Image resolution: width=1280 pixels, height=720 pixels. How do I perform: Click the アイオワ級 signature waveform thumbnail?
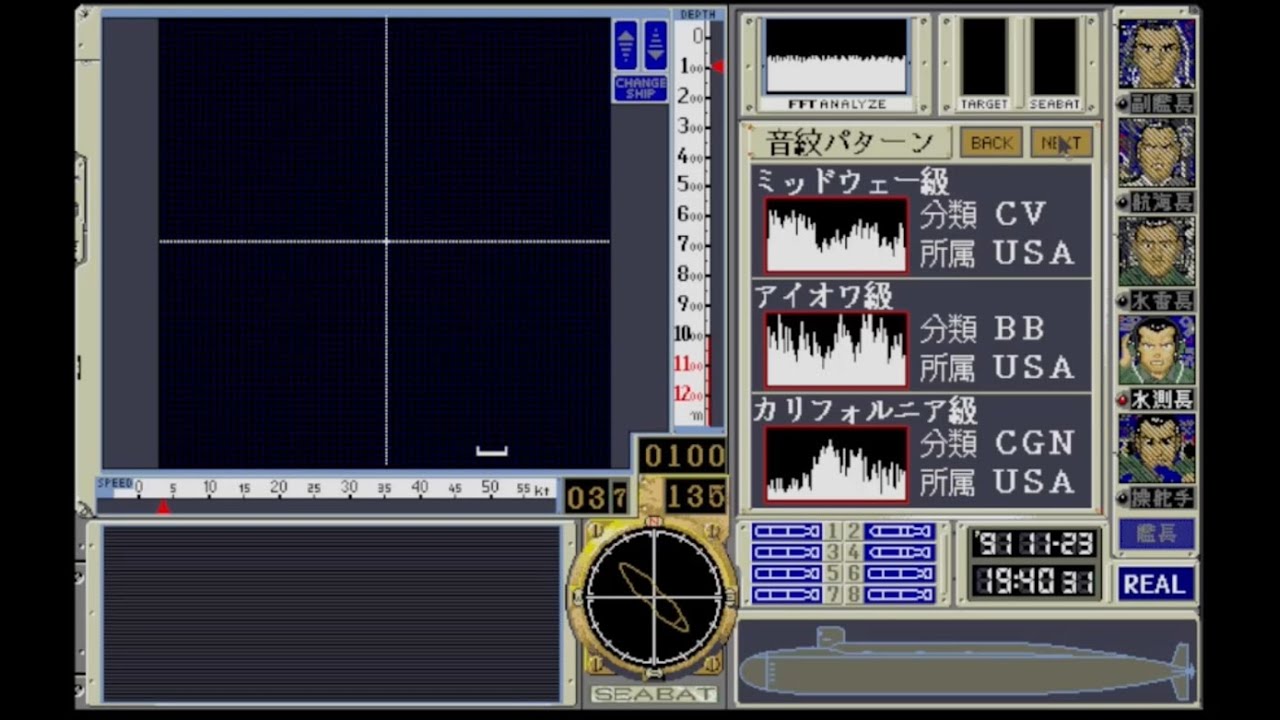pyautogui.click(x=836, y=348)
